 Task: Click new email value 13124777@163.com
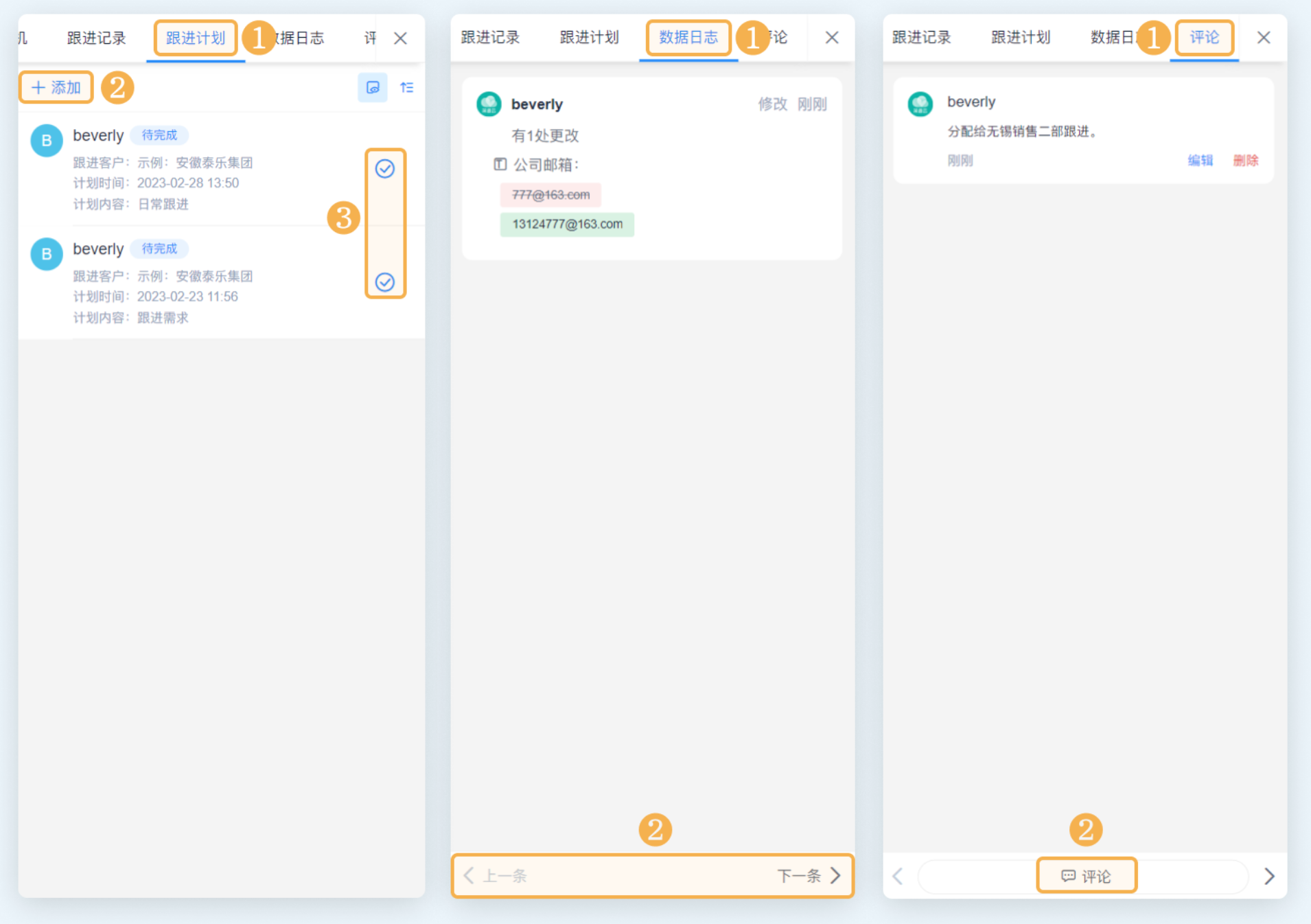(567, 224)
